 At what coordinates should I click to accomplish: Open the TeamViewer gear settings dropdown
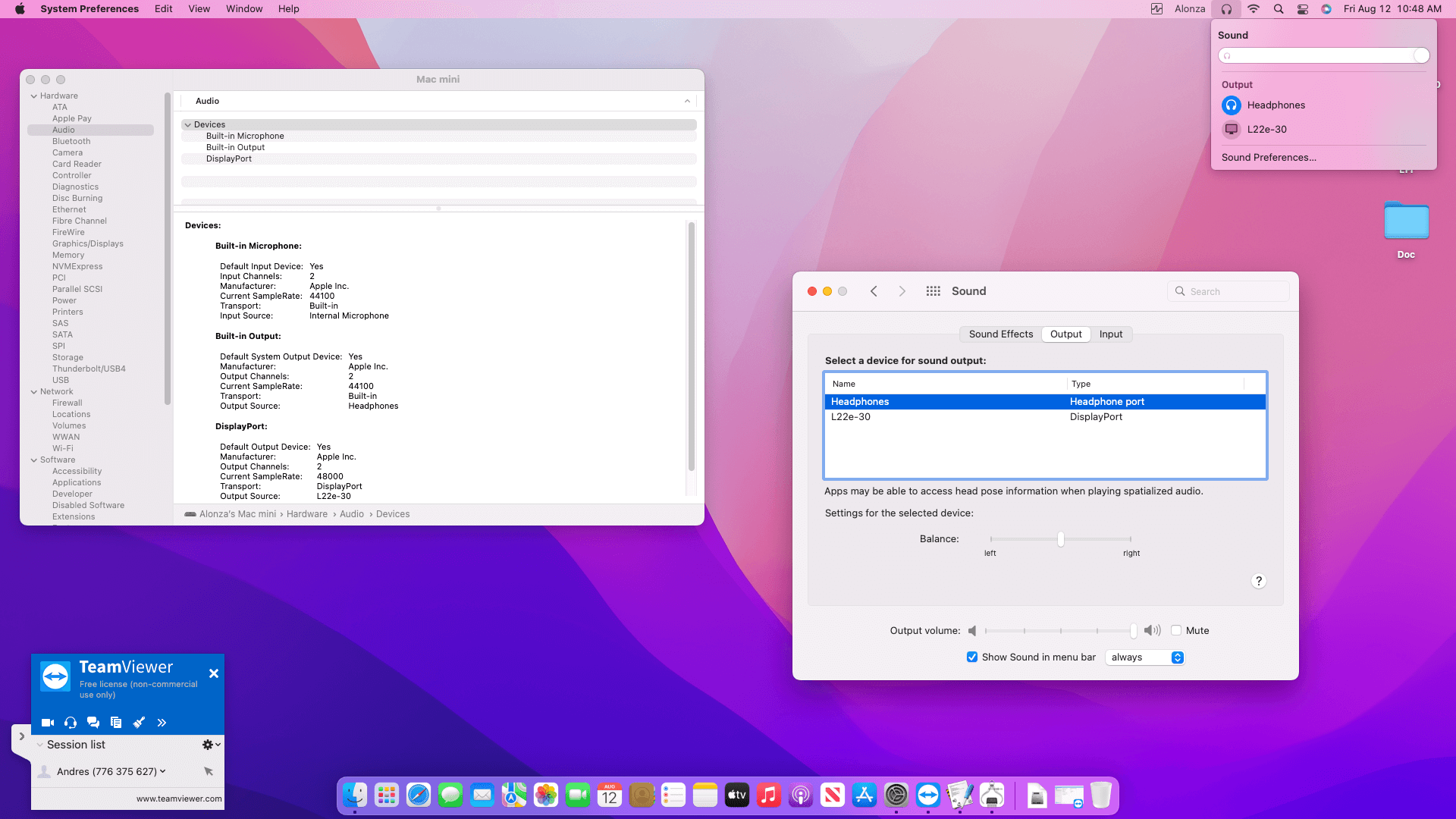[211, 745]
